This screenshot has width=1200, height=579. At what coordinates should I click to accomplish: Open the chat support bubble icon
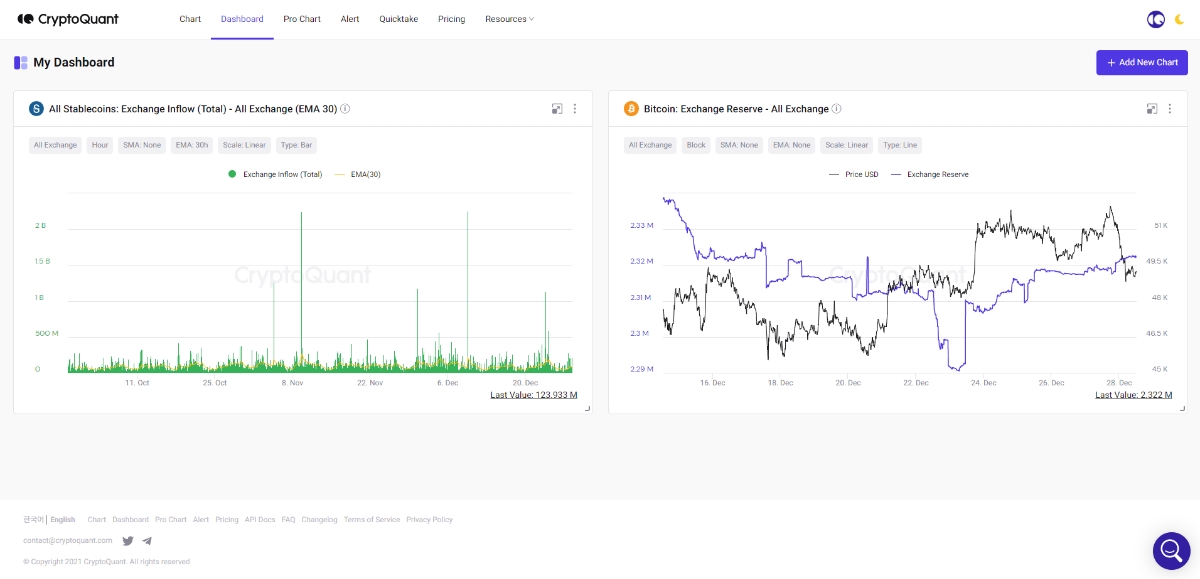1170,550
